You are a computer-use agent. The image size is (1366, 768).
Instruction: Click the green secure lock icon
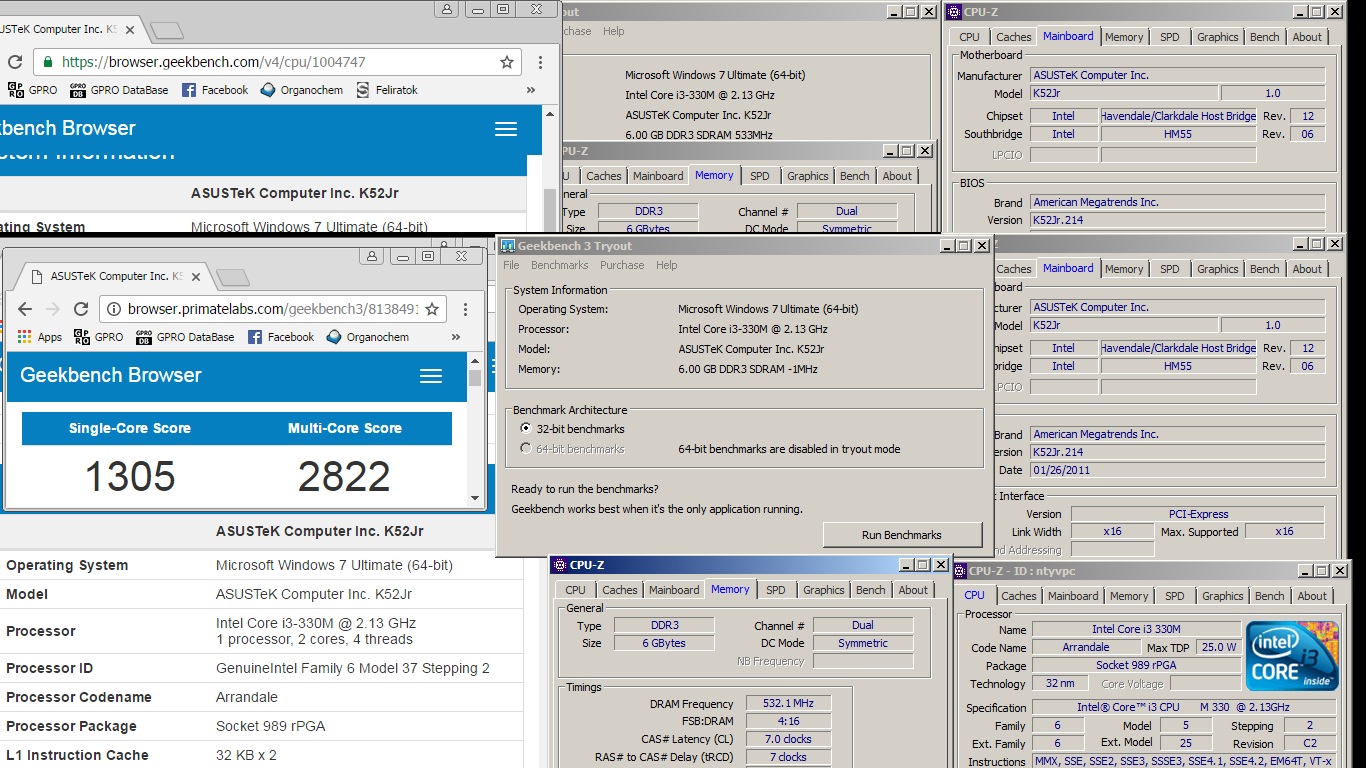(46, 62)
